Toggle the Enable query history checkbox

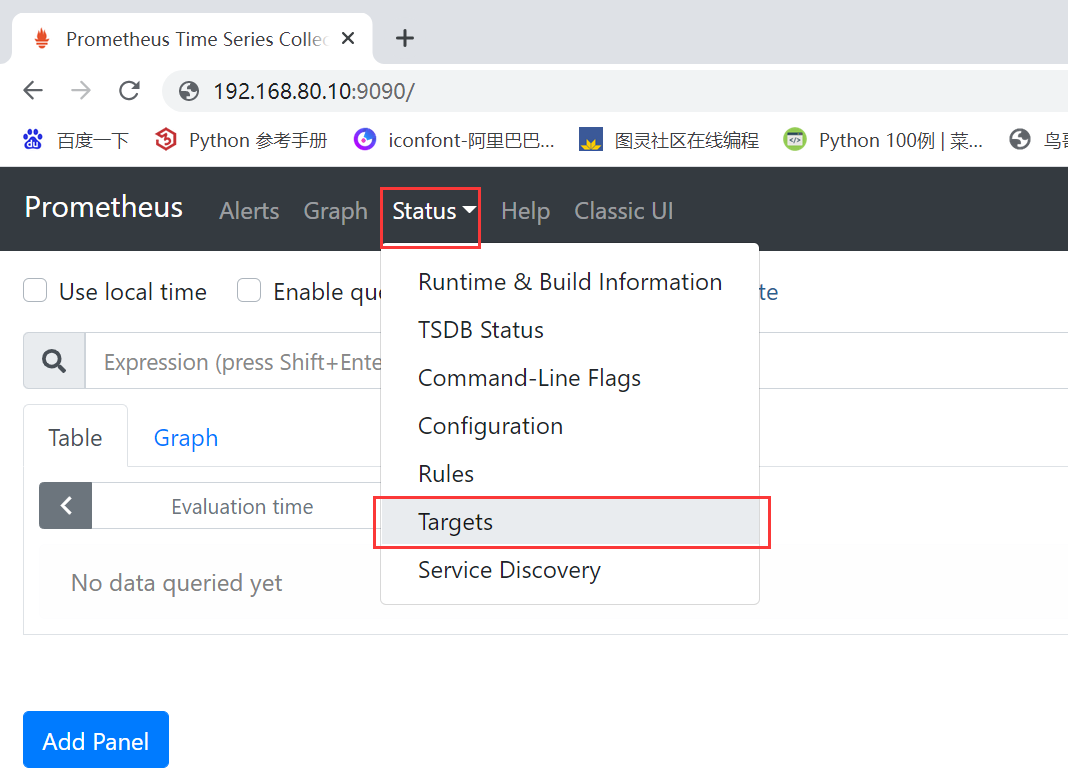pyautogui.click(x=249, y=290)
